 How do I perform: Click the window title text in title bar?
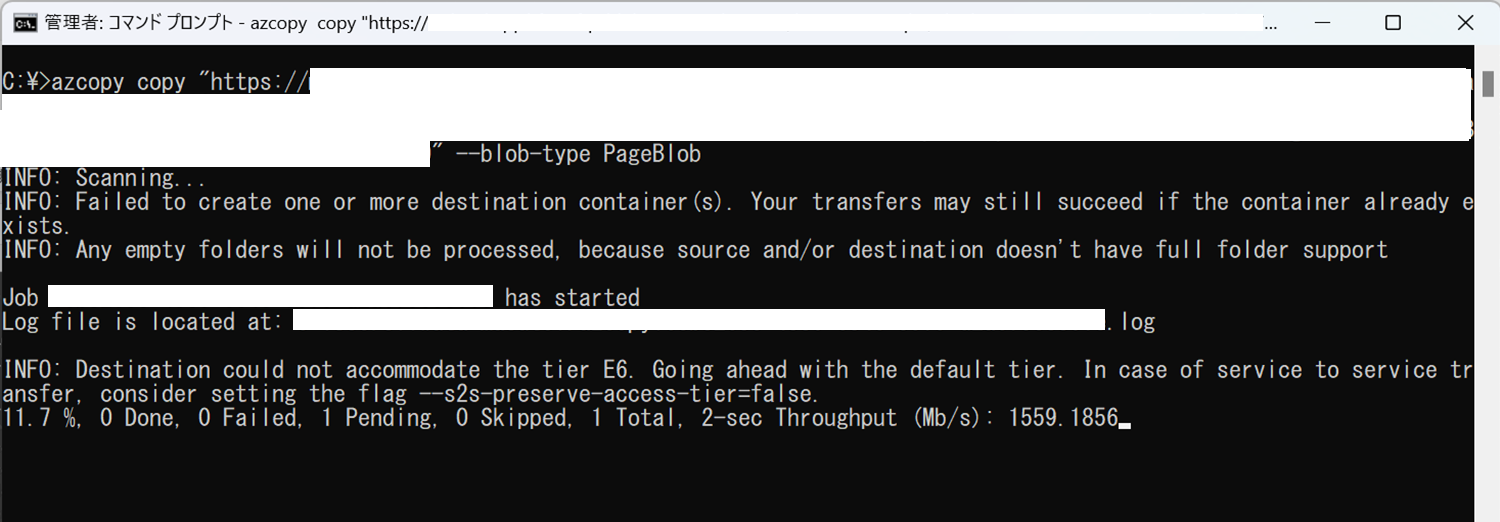(x=234, y=22)
